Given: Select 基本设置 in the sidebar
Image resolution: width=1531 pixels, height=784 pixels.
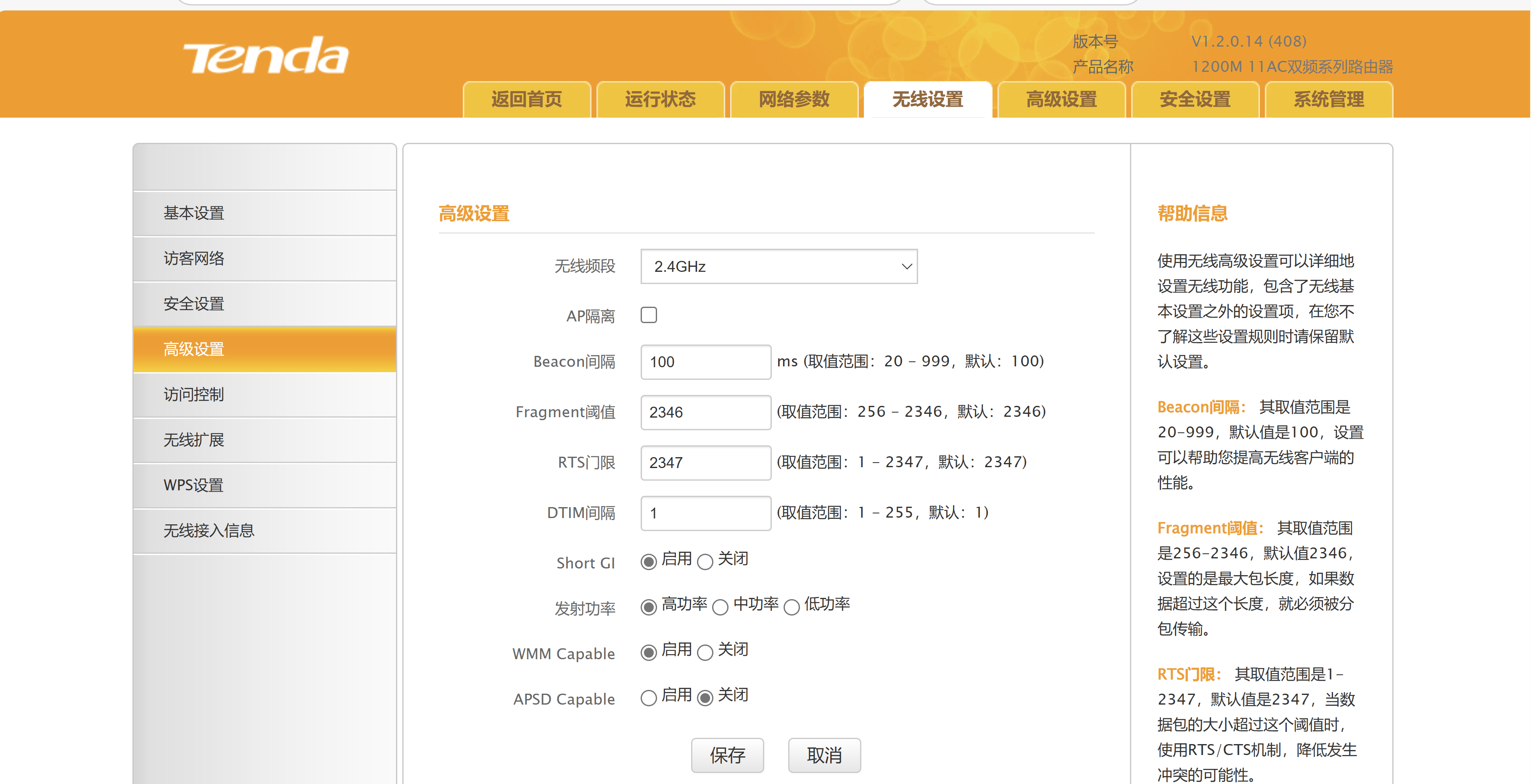Looking at the screenshot, I should (194, 213).
